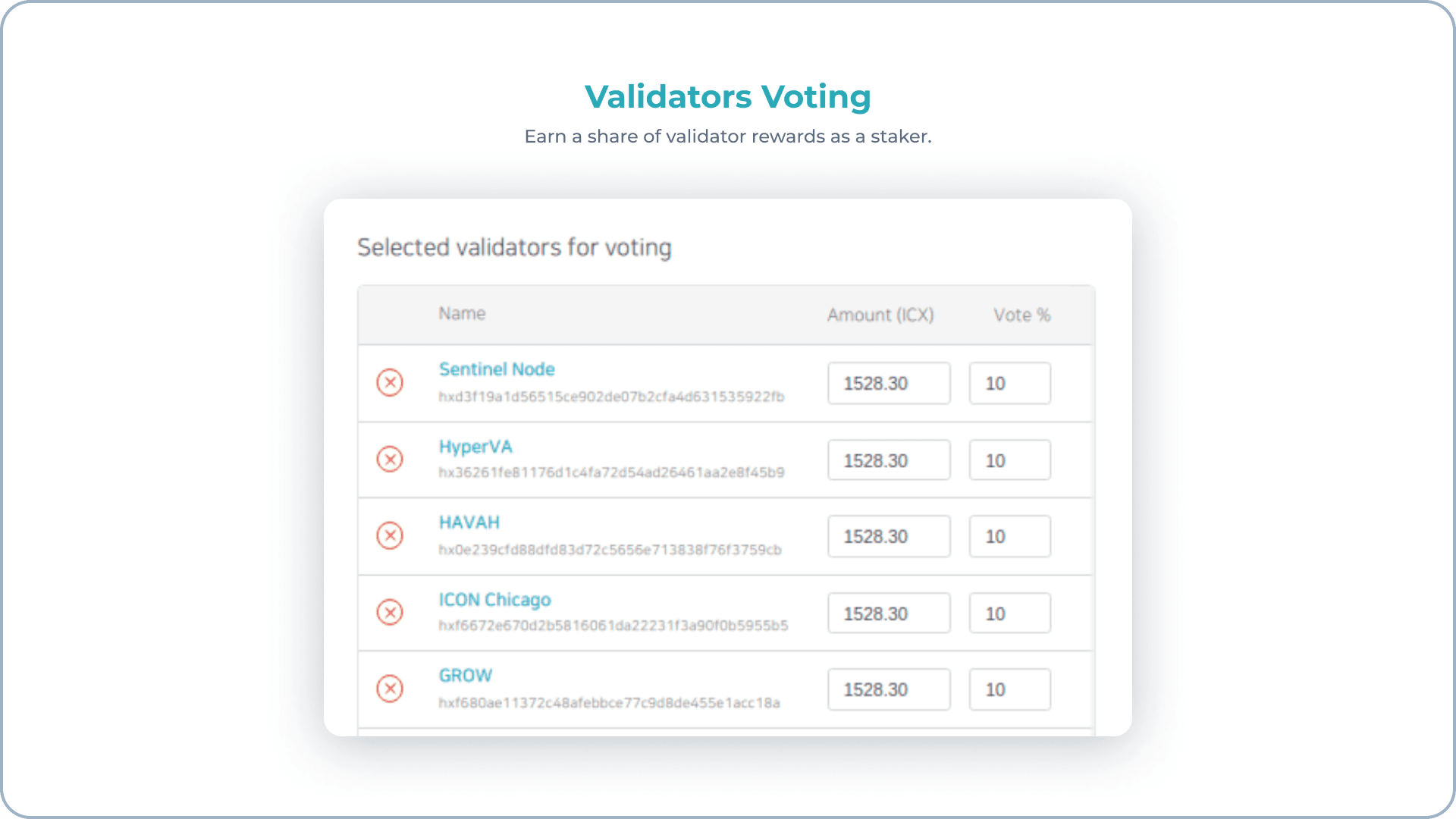Click the HAVAH amount field showing 1528.30

coord(888,536)
